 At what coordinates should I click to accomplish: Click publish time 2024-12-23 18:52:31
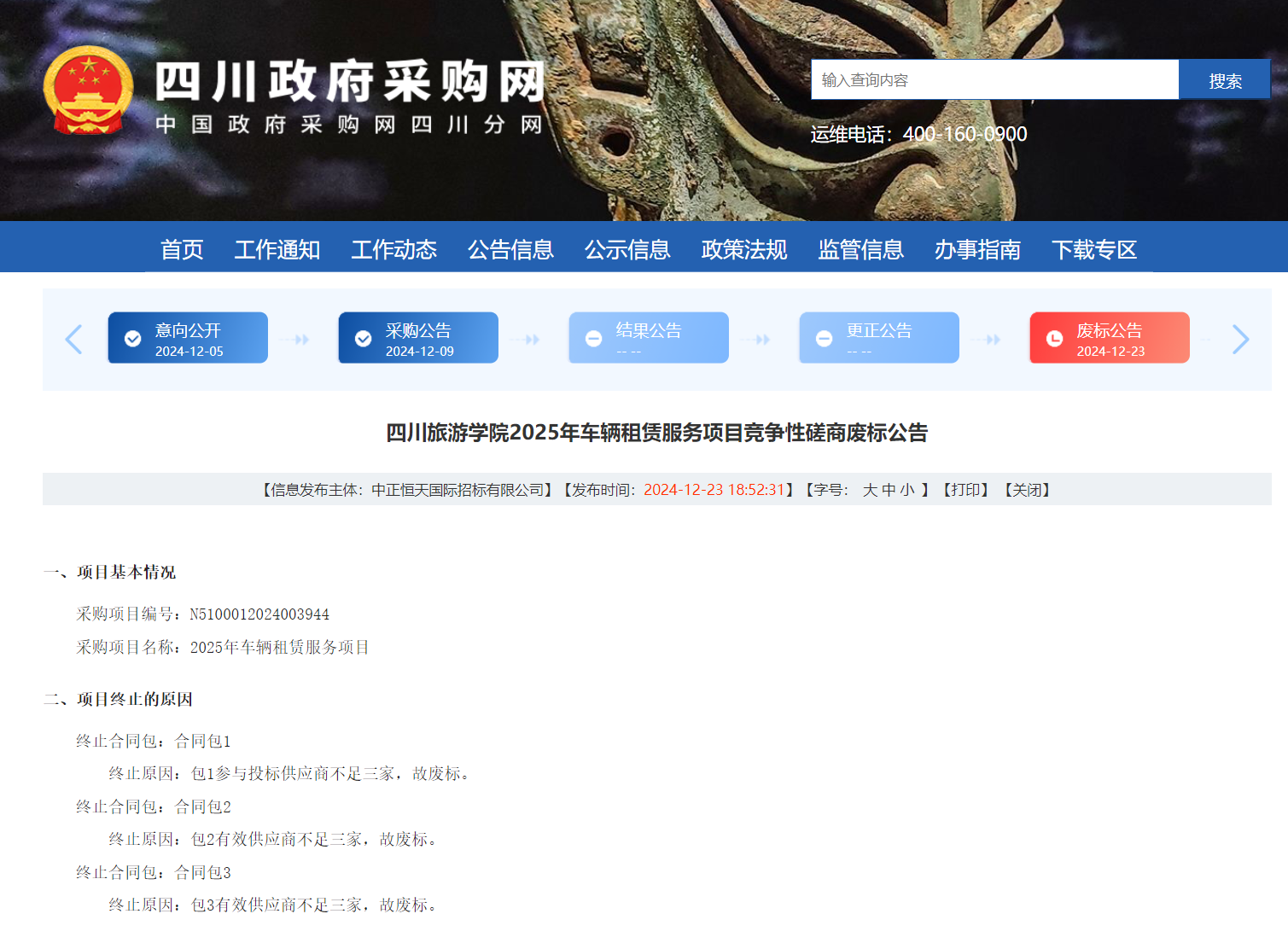(714, 490)
